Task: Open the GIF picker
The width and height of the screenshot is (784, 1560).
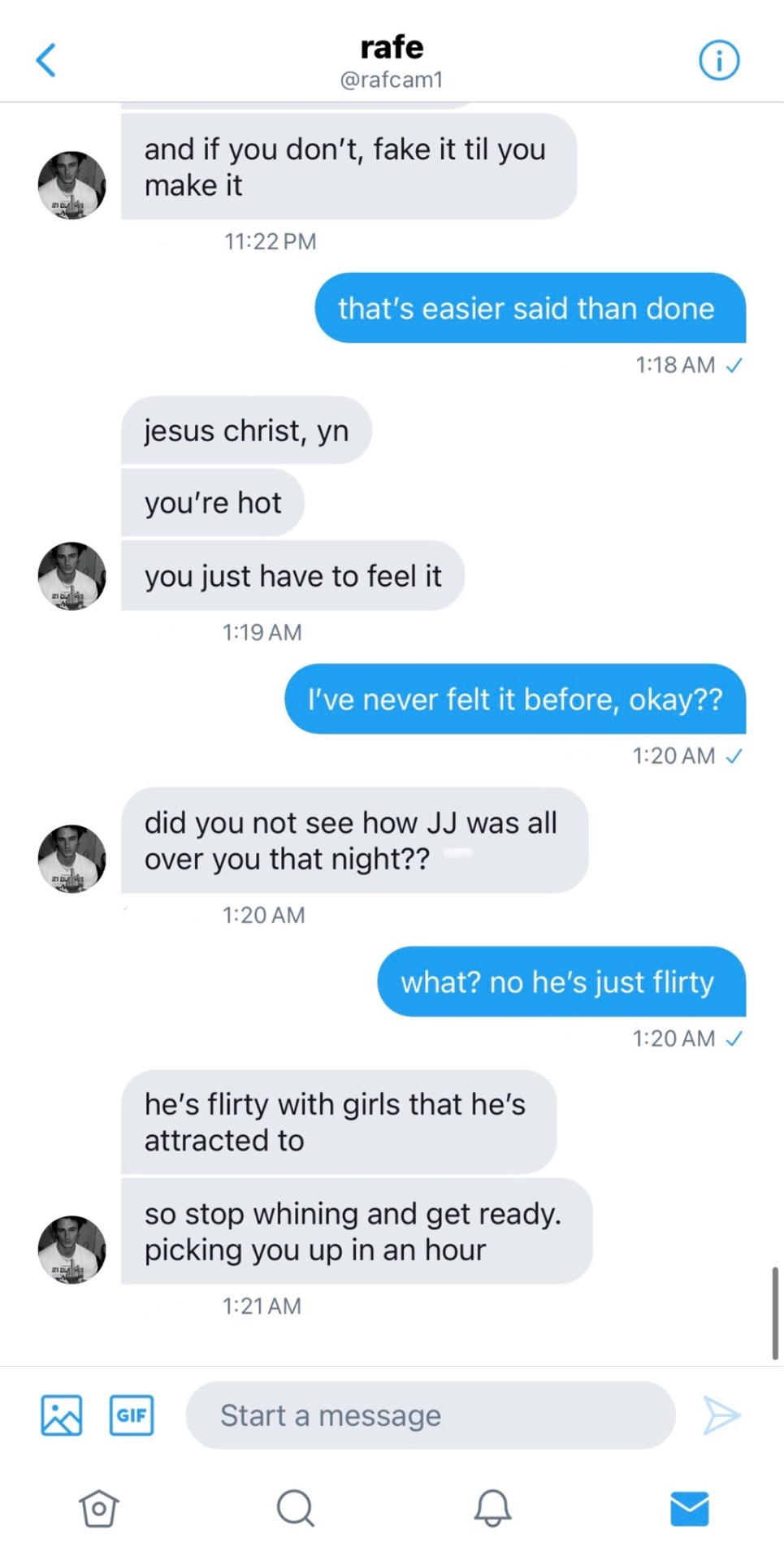Action: (x=132, y=1415)
